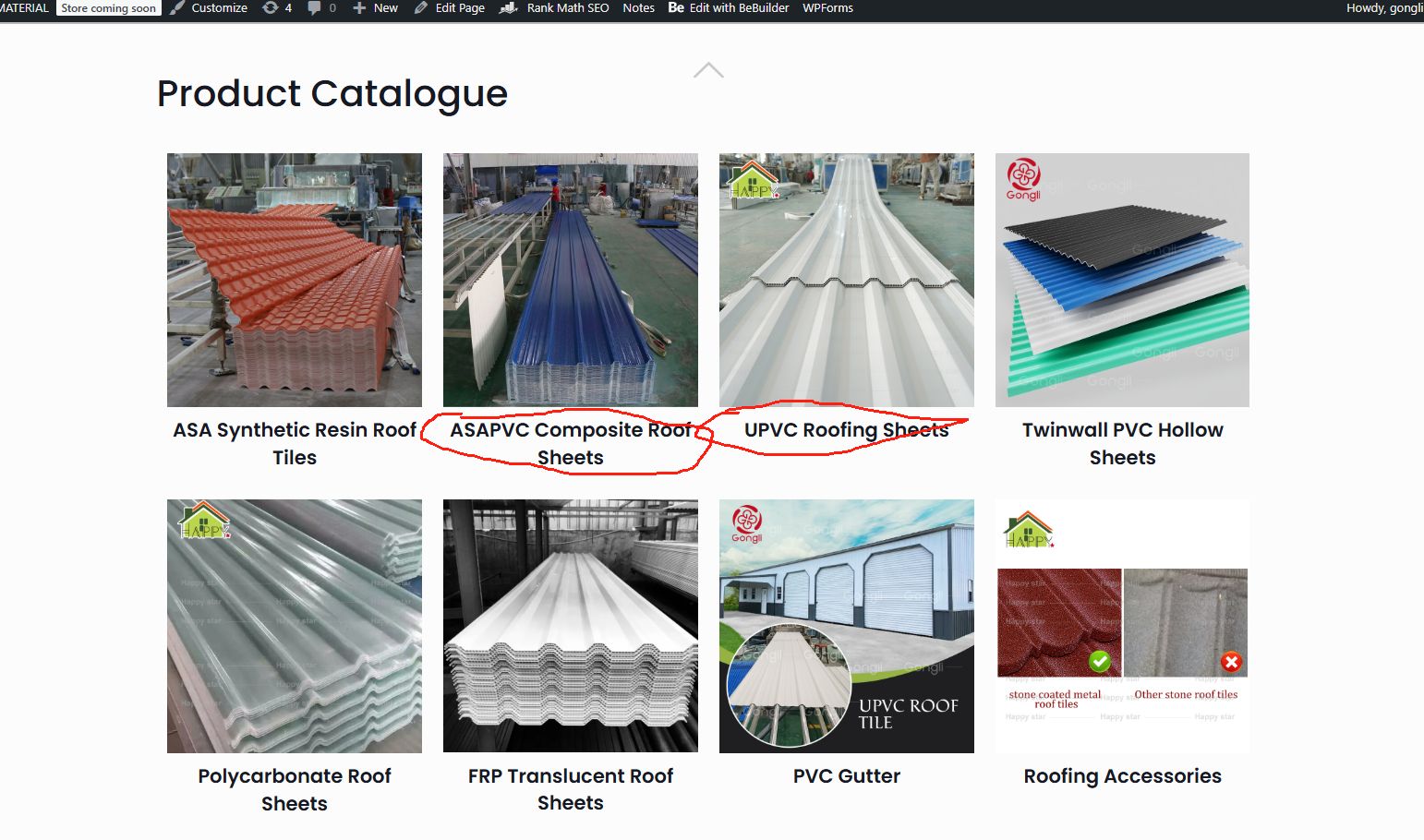Open the Roofing Accessories title link

coord(1122,776)
